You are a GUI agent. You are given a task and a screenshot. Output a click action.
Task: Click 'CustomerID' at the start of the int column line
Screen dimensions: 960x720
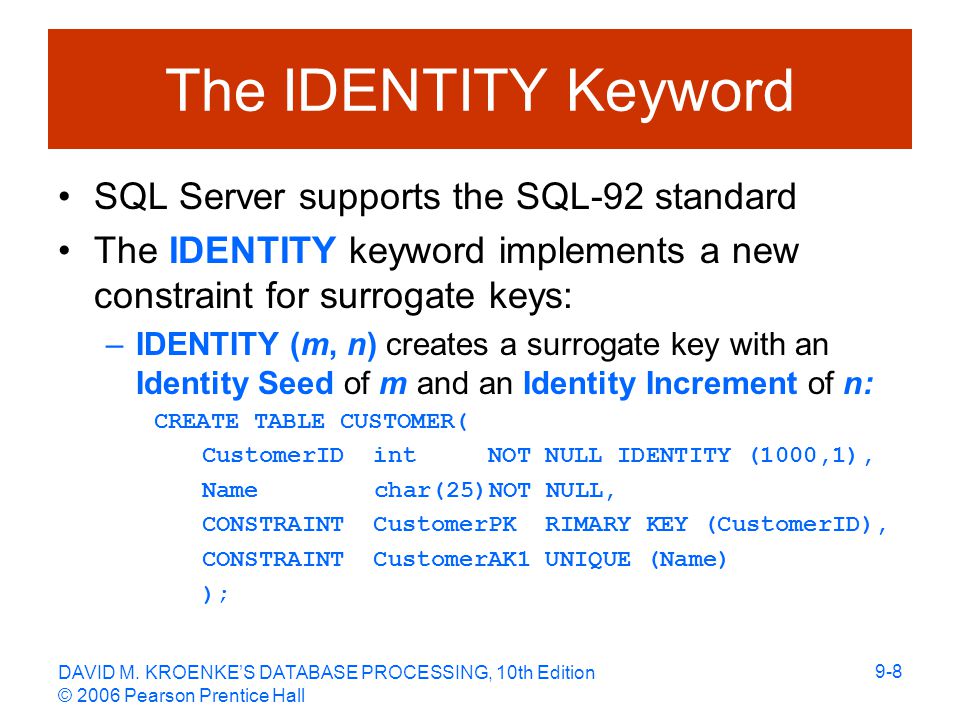tap(273, 455)
